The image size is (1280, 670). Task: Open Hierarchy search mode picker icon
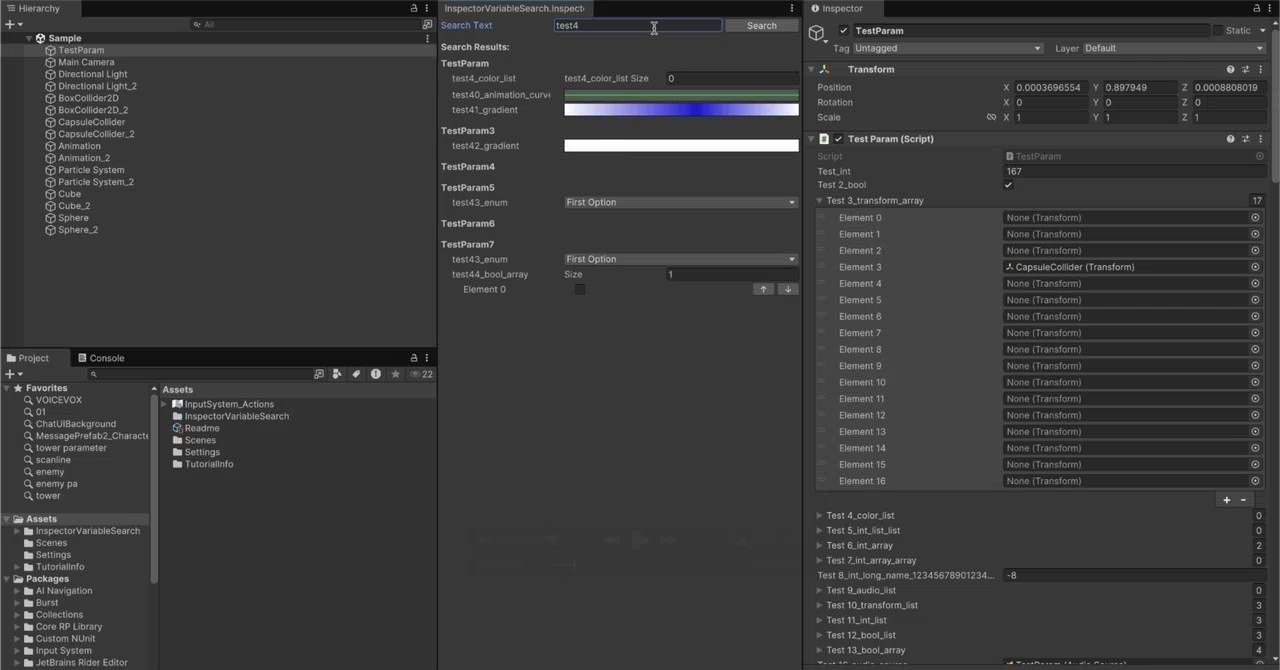(427, 24)
